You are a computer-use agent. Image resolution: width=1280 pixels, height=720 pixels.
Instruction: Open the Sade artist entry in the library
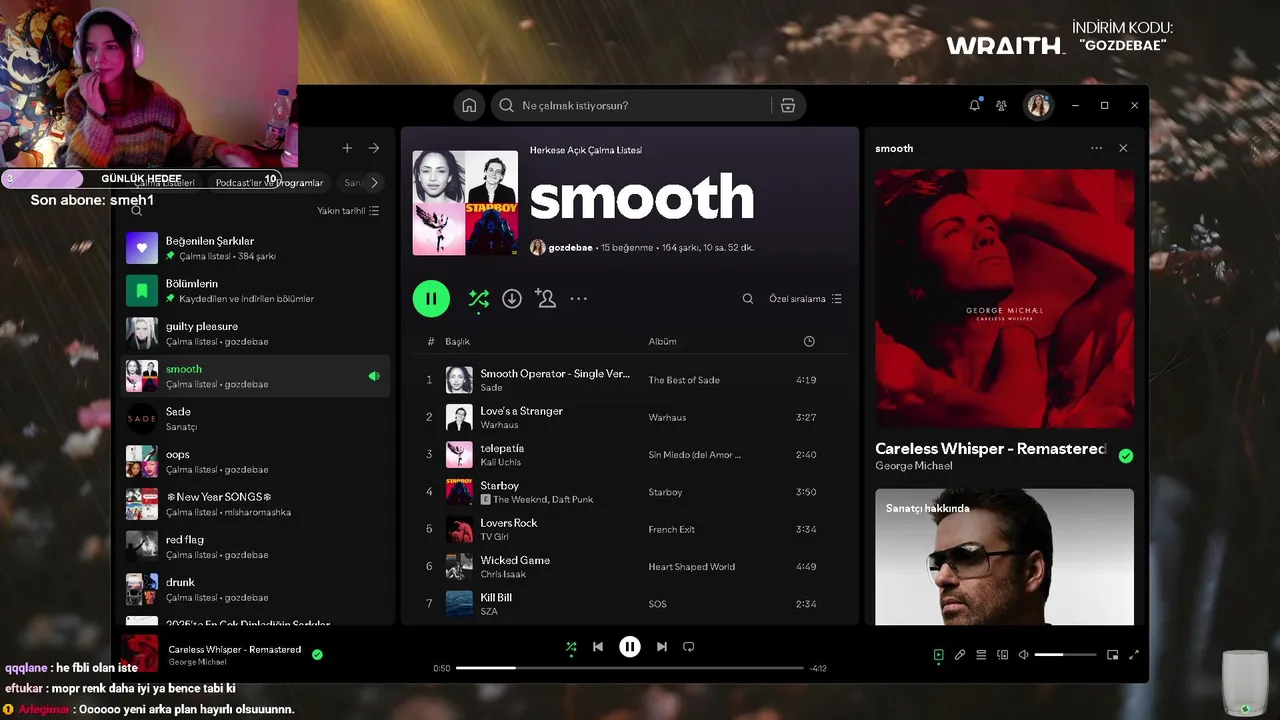255,418
